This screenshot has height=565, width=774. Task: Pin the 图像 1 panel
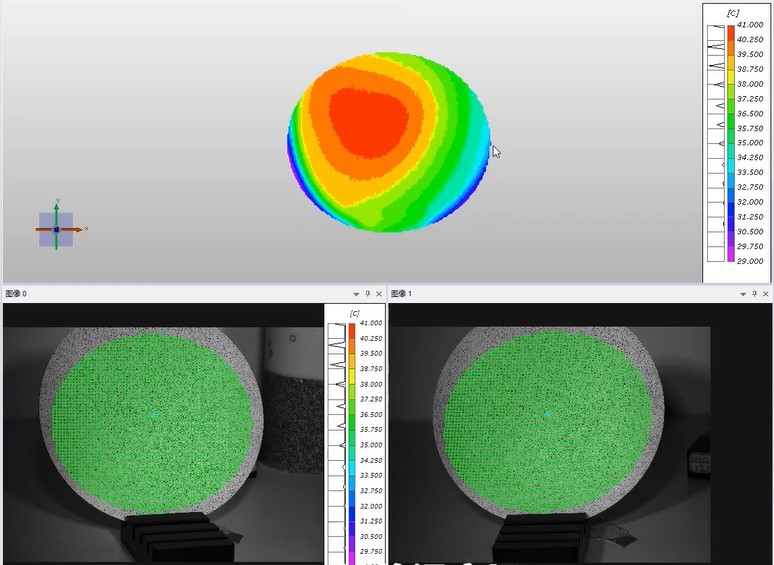[x=755, y=294]
